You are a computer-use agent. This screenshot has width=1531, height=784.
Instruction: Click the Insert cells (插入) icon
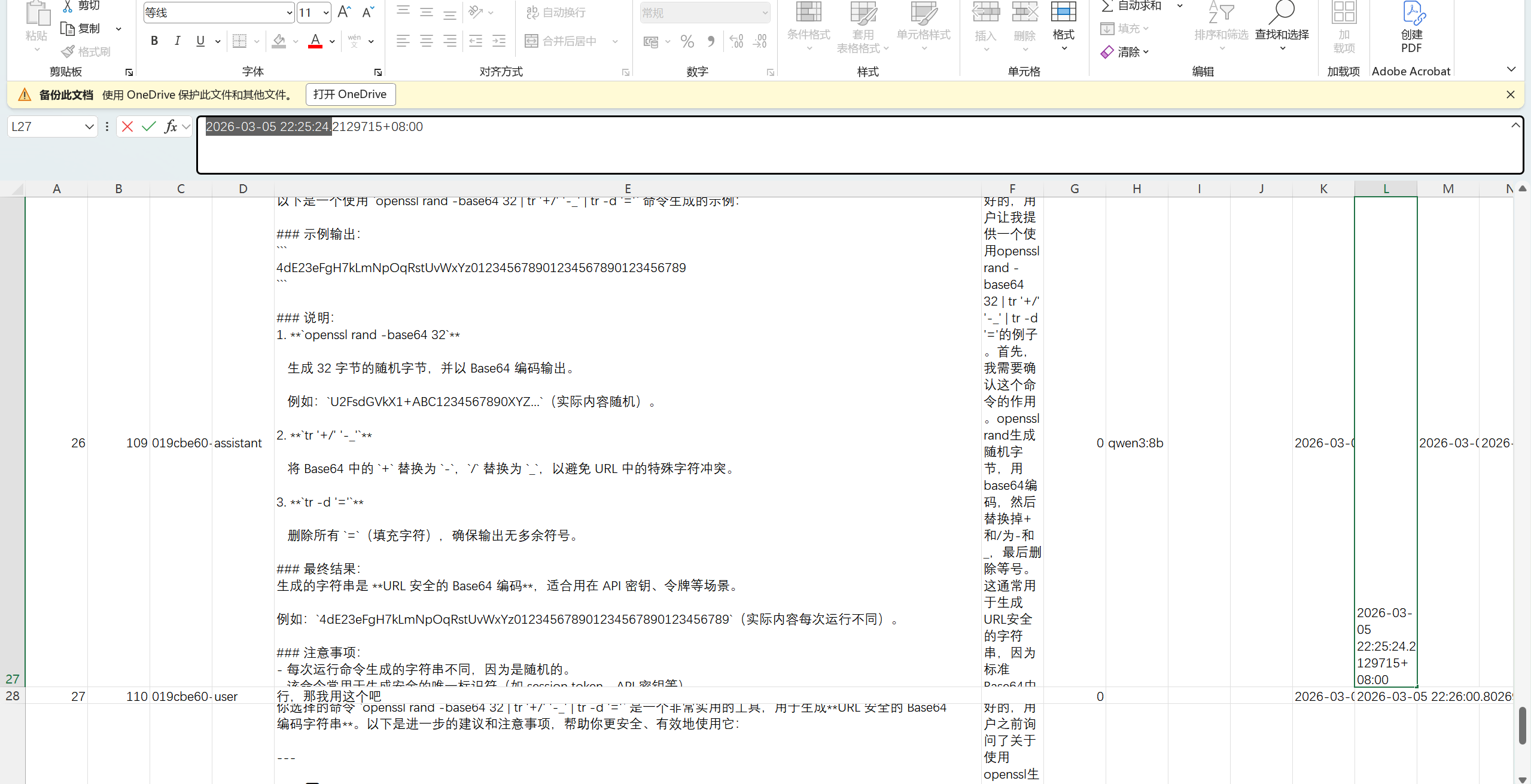tap(986, 13)
